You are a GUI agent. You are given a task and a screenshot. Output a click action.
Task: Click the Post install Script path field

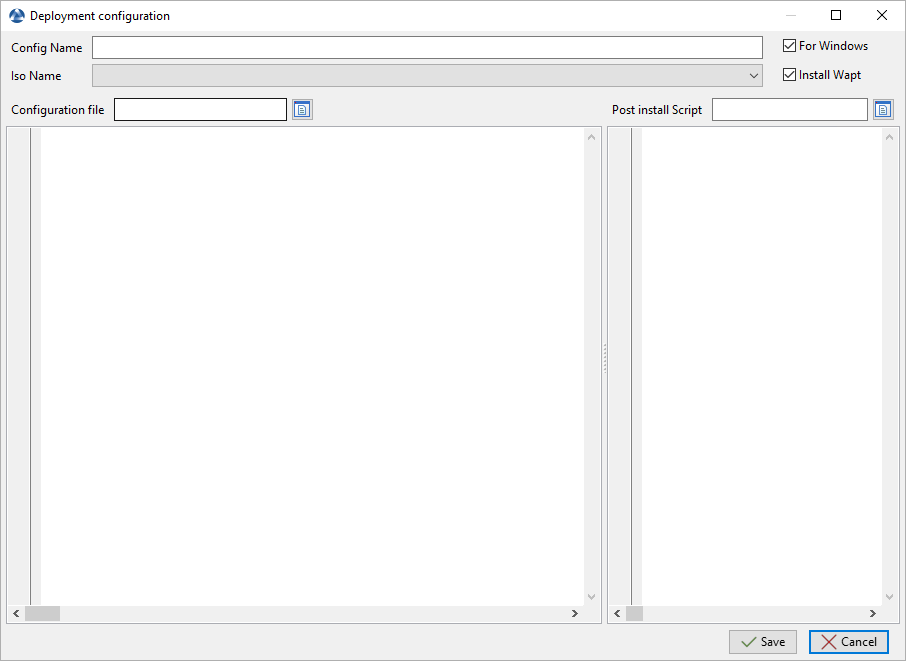pyautogui.click(x=789, y=110)
